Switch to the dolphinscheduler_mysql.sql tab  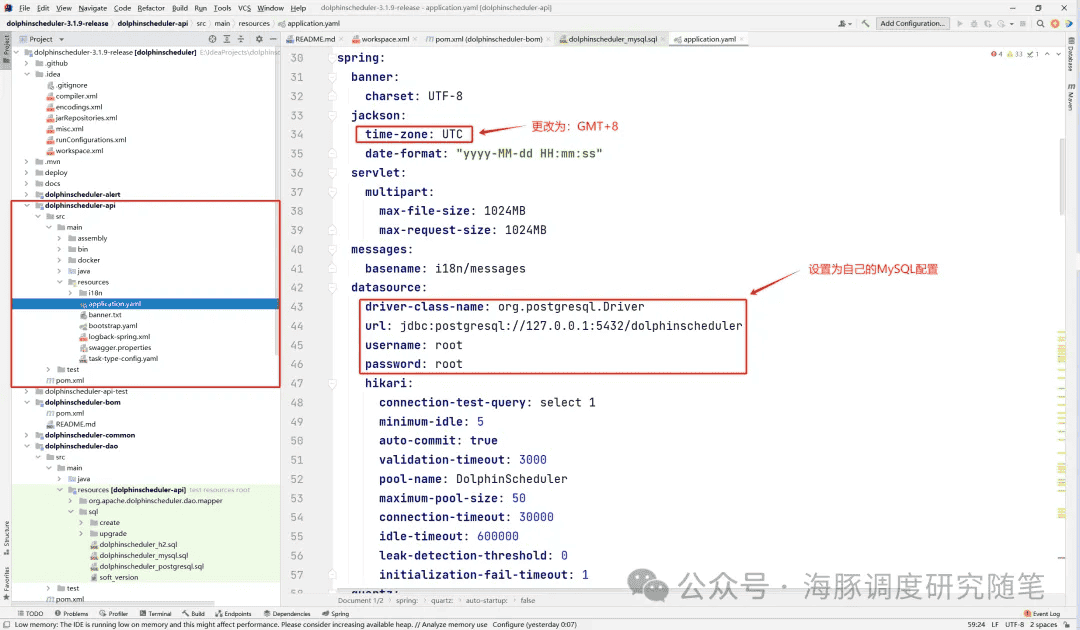[612, 39]
